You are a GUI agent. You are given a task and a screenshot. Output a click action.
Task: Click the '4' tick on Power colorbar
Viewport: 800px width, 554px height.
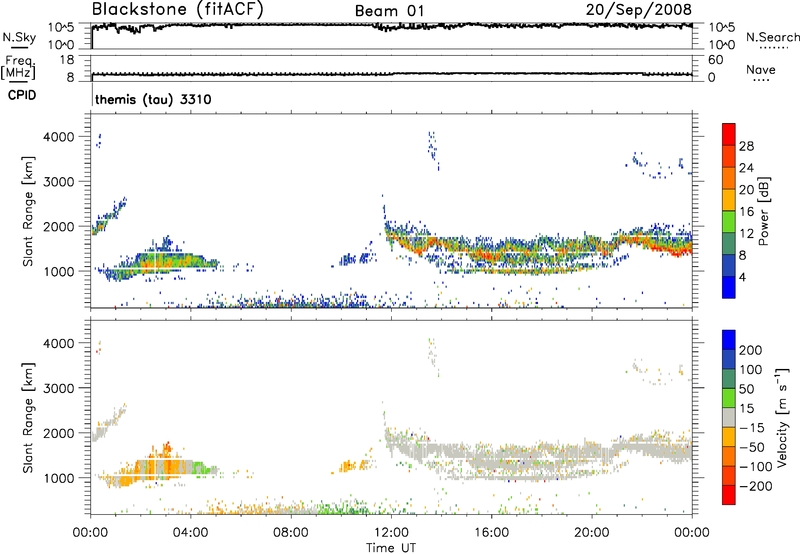(x=742, y=277)
